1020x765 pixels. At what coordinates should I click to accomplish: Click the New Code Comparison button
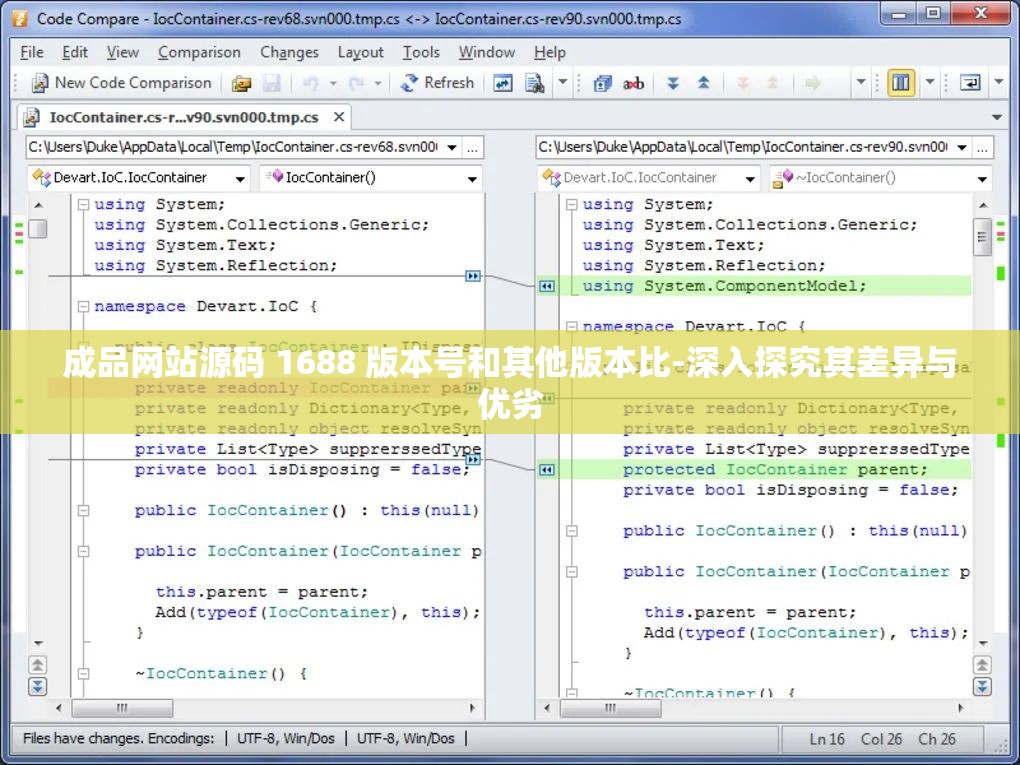[x=120, y=83]
